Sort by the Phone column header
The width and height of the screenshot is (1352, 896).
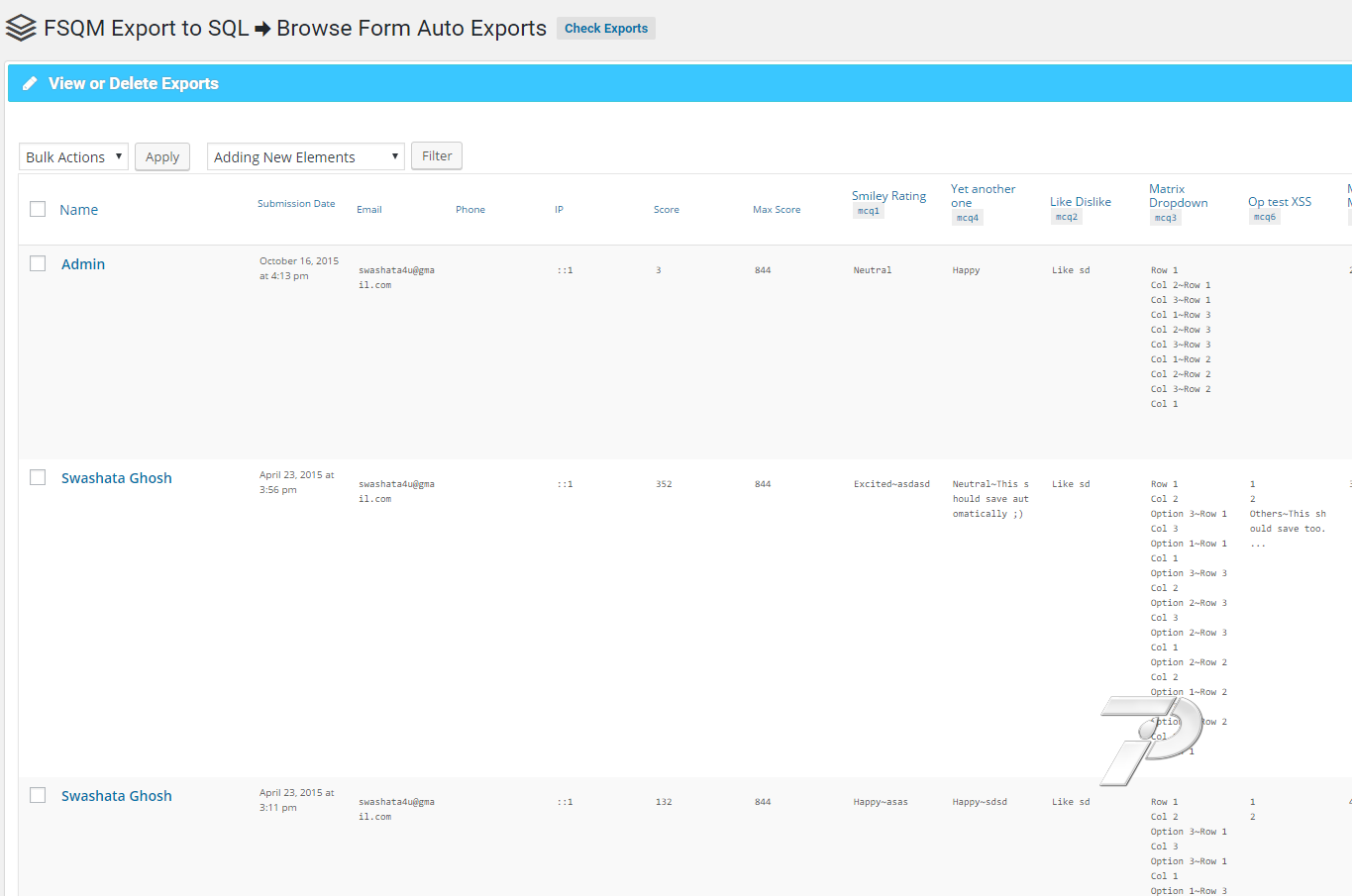coord(470,210)
